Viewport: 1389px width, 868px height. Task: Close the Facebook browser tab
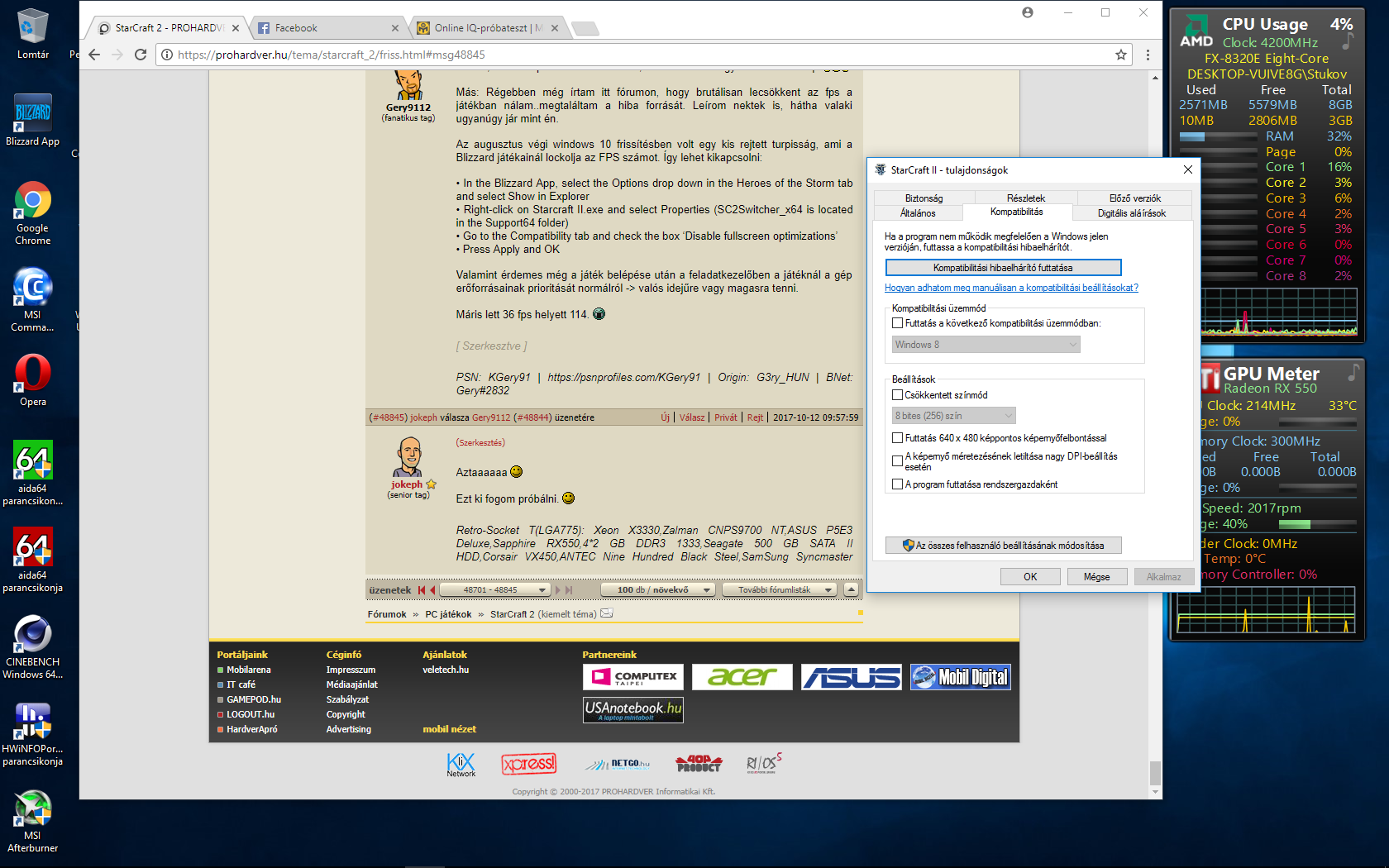point(395,28)
